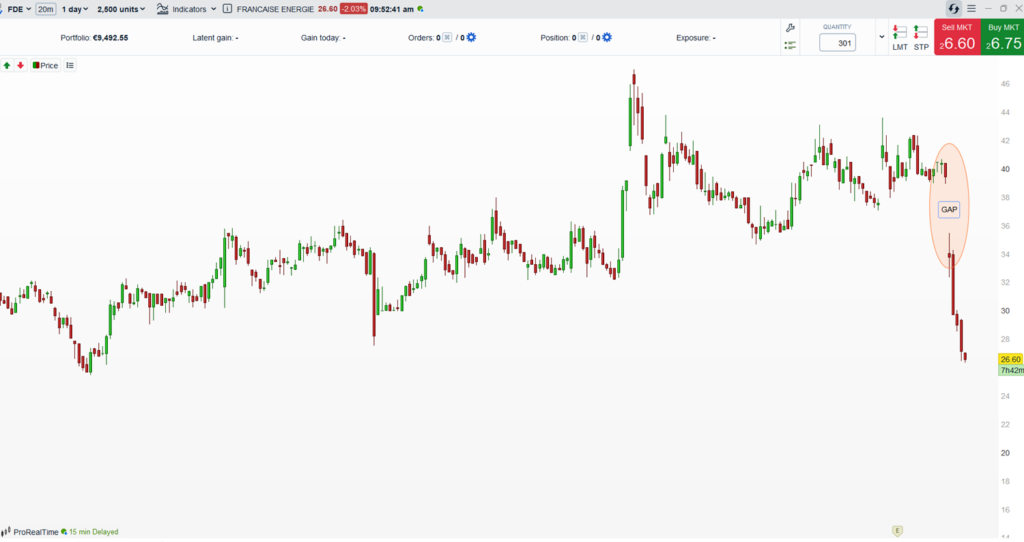Open the hamburger main menu
Viewport: 1024px width, 542px height.
point(972,8)
